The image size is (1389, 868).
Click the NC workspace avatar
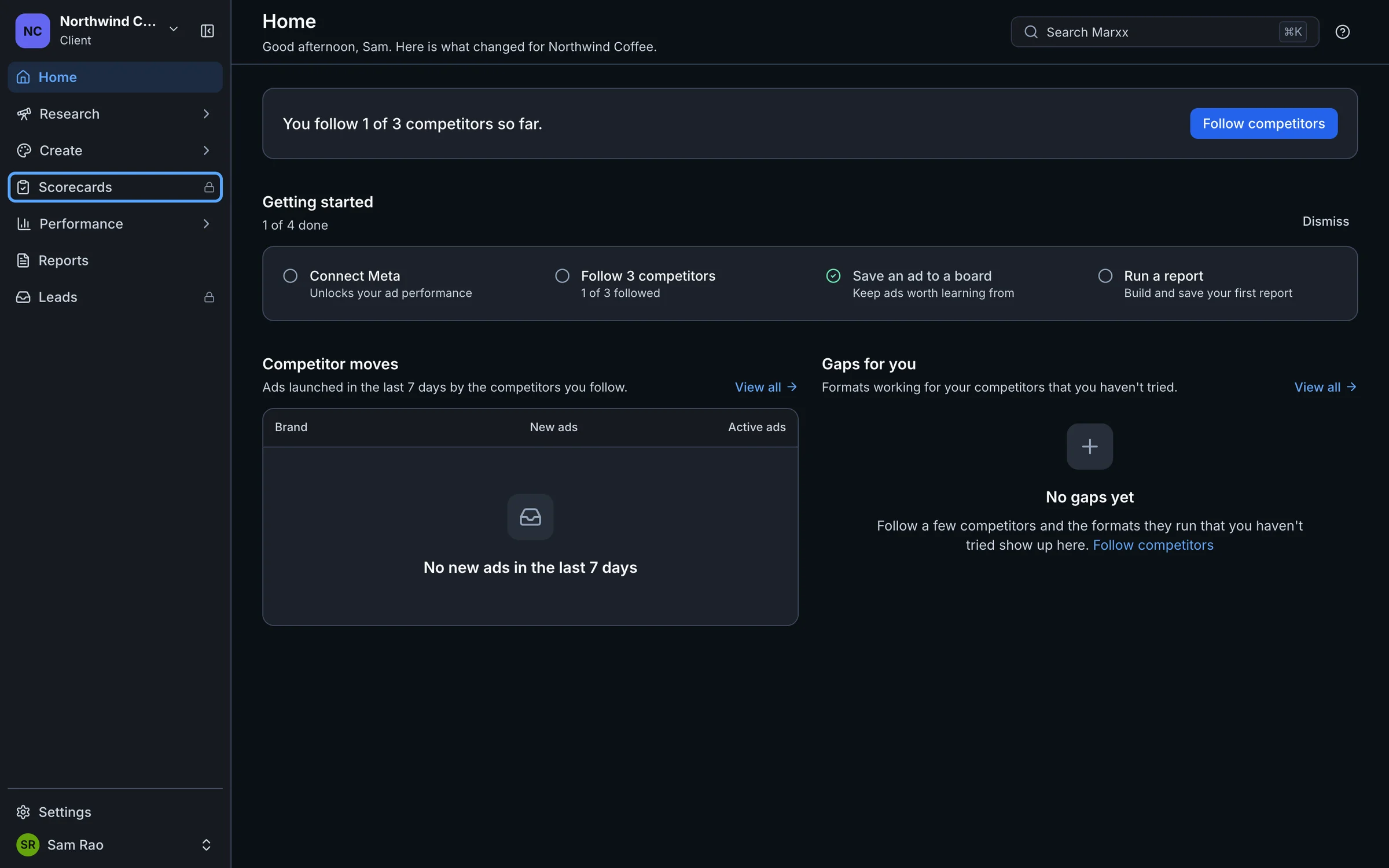click(32, 31)
